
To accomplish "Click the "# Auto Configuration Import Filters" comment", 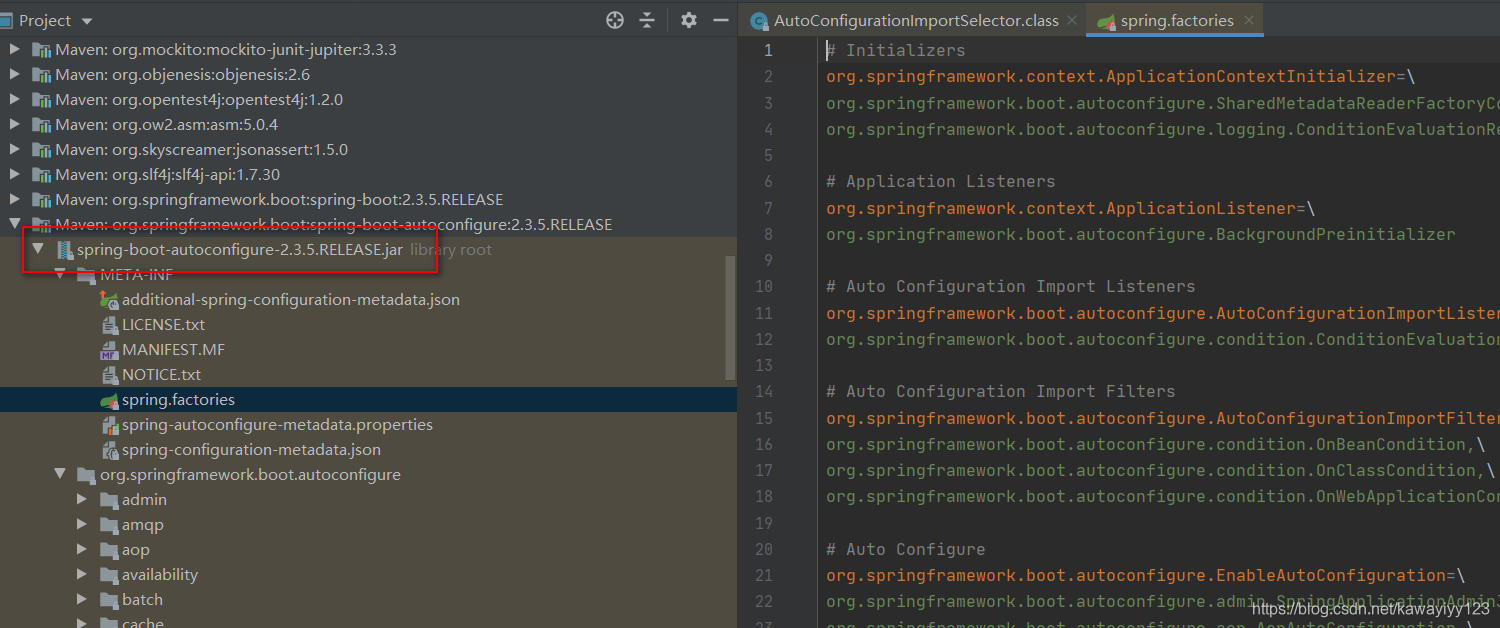I will tap(1000, 391).
